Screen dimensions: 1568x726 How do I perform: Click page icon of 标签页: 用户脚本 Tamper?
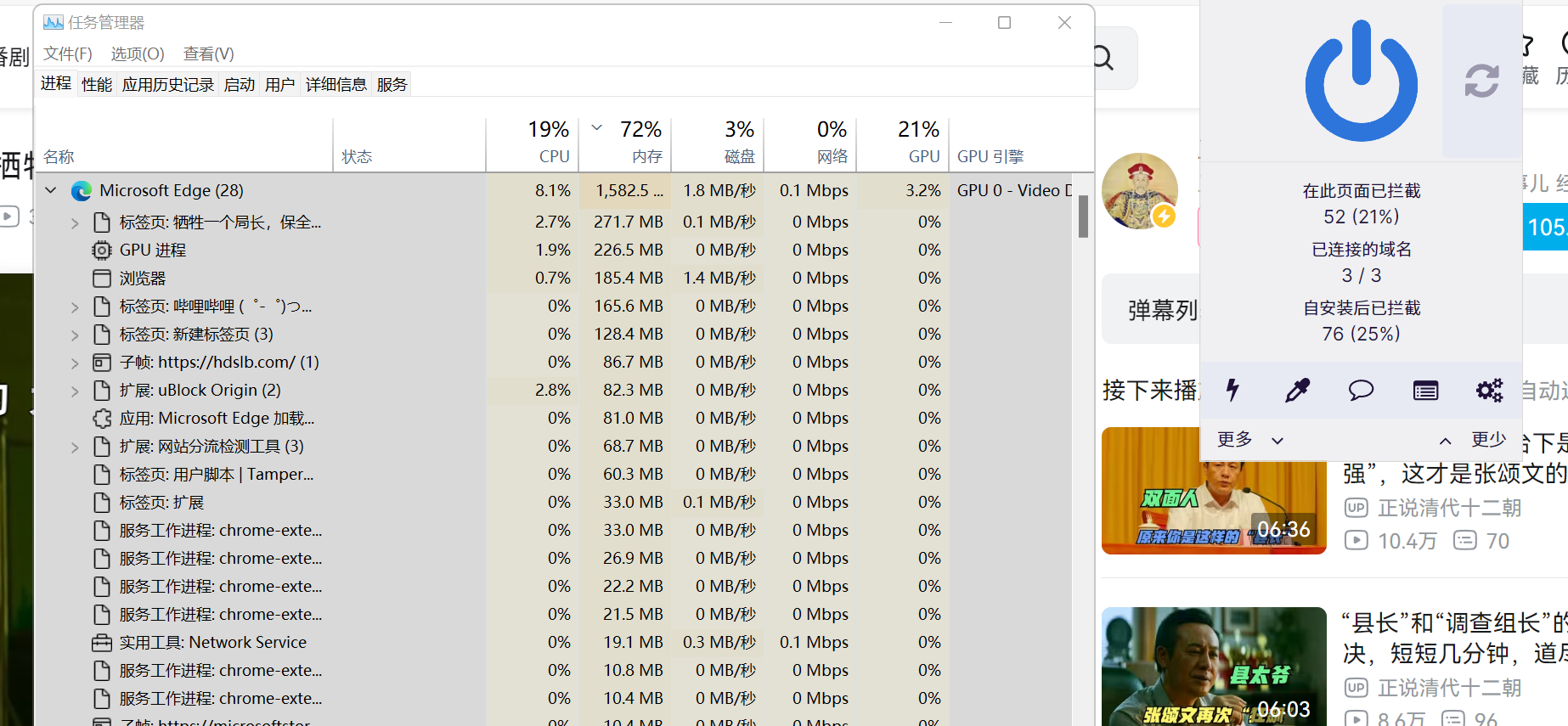tap(102, 475)
